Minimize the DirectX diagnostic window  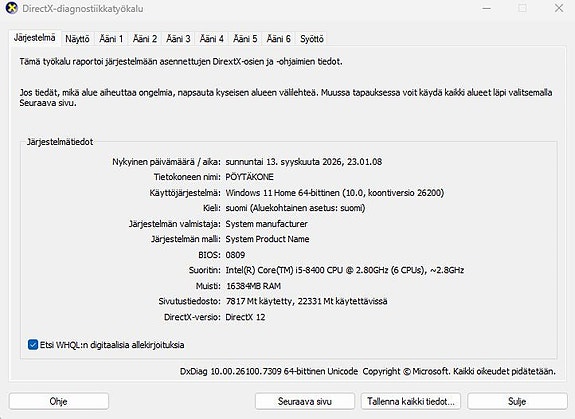487,8
